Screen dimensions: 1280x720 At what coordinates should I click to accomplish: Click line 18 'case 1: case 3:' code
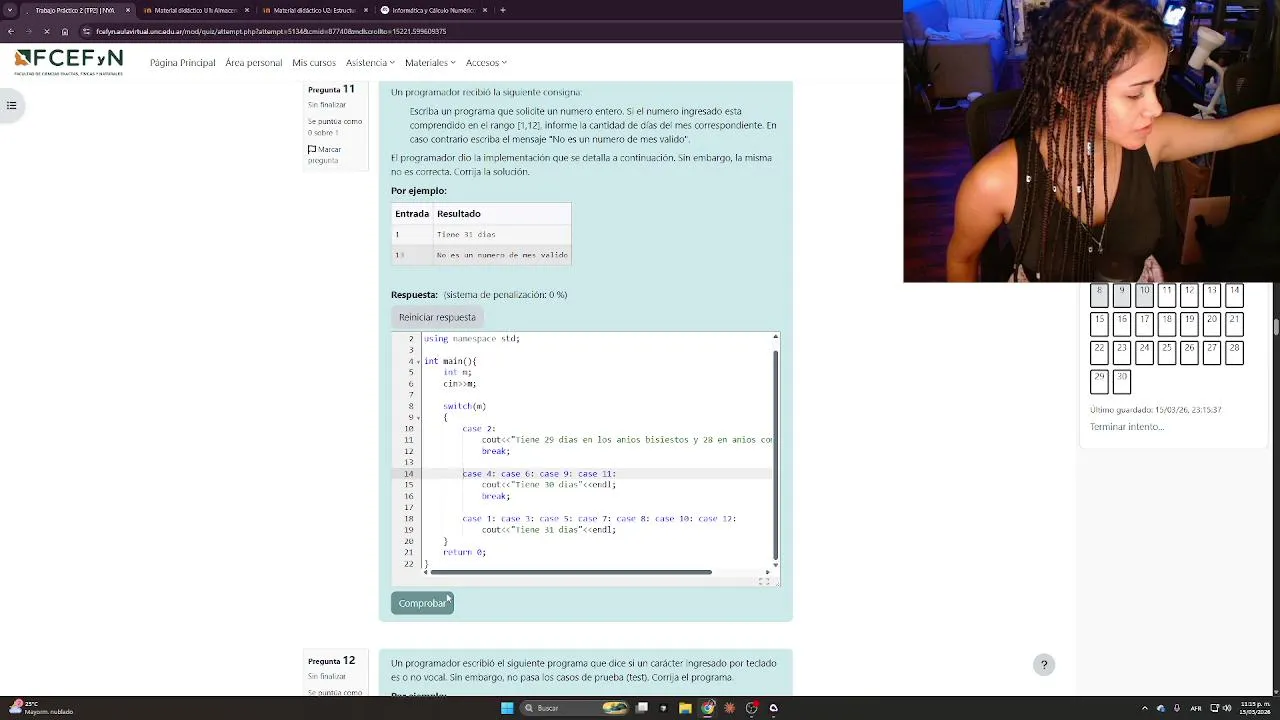[599, 519]
